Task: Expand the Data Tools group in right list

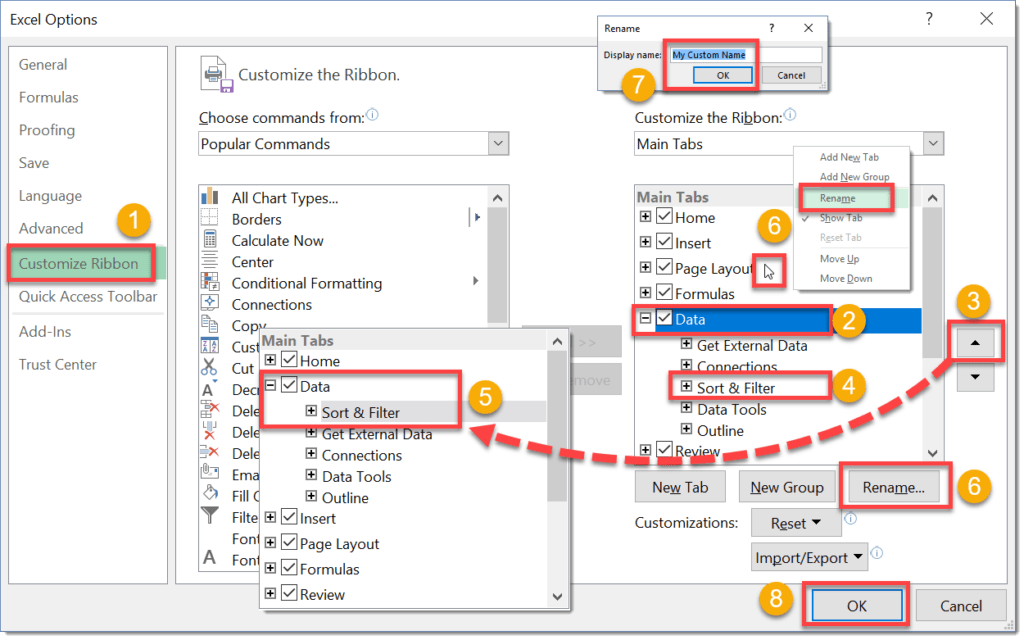Action: (686, 408)
